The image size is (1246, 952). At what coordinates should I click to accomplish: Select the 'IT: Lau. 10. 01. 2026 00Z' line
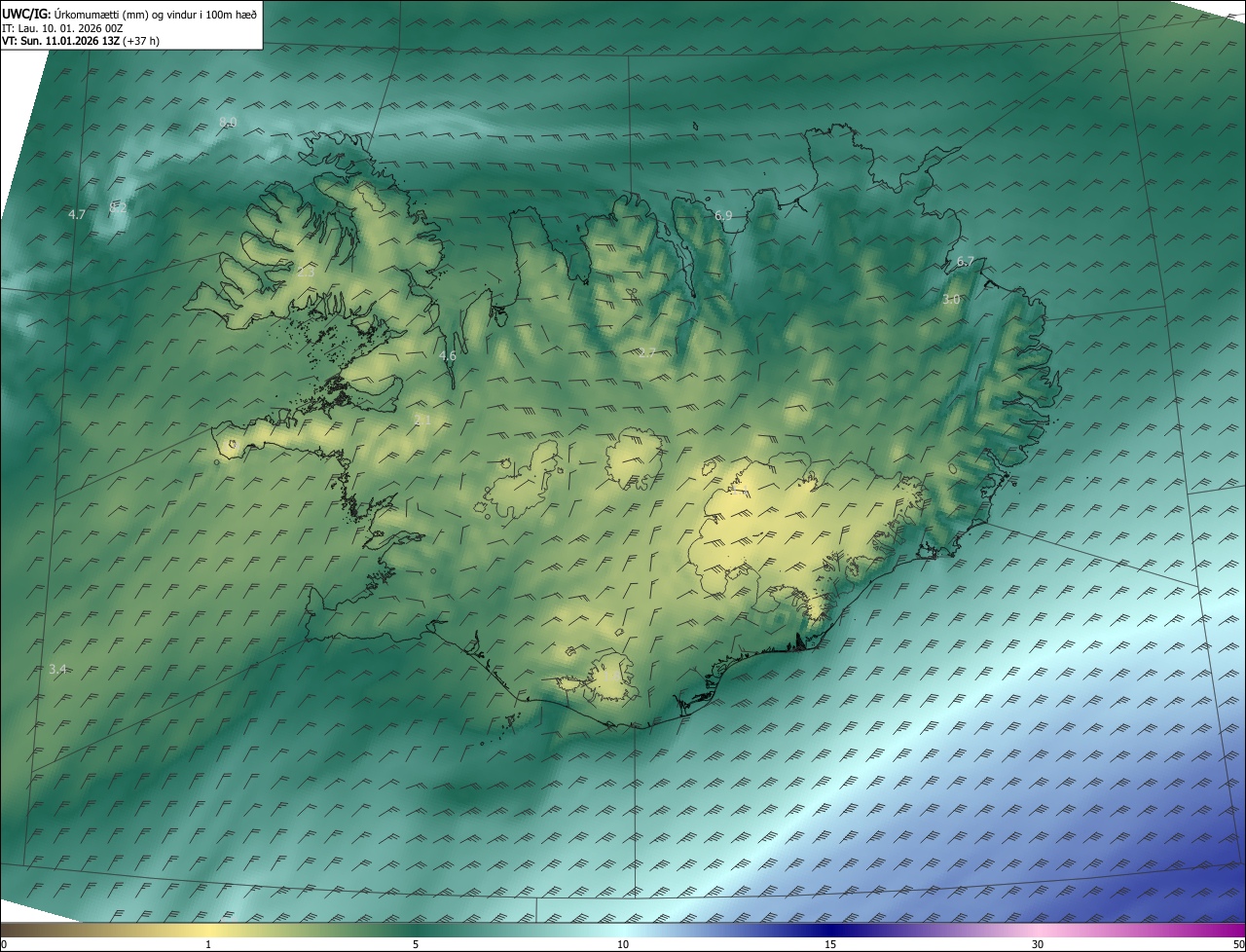click(x=62, y=28)
